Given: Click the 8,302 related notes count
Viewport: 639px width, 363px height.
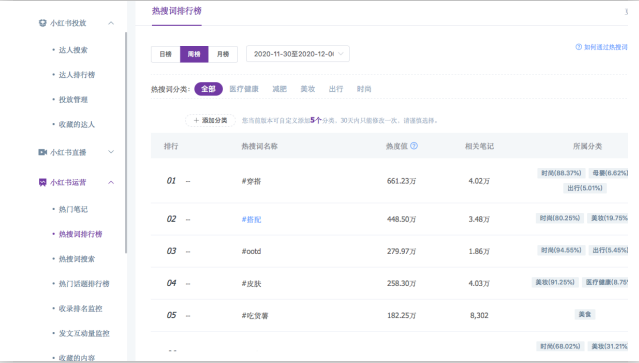Looking at the screenshot, I should click(x=479, y=315).
